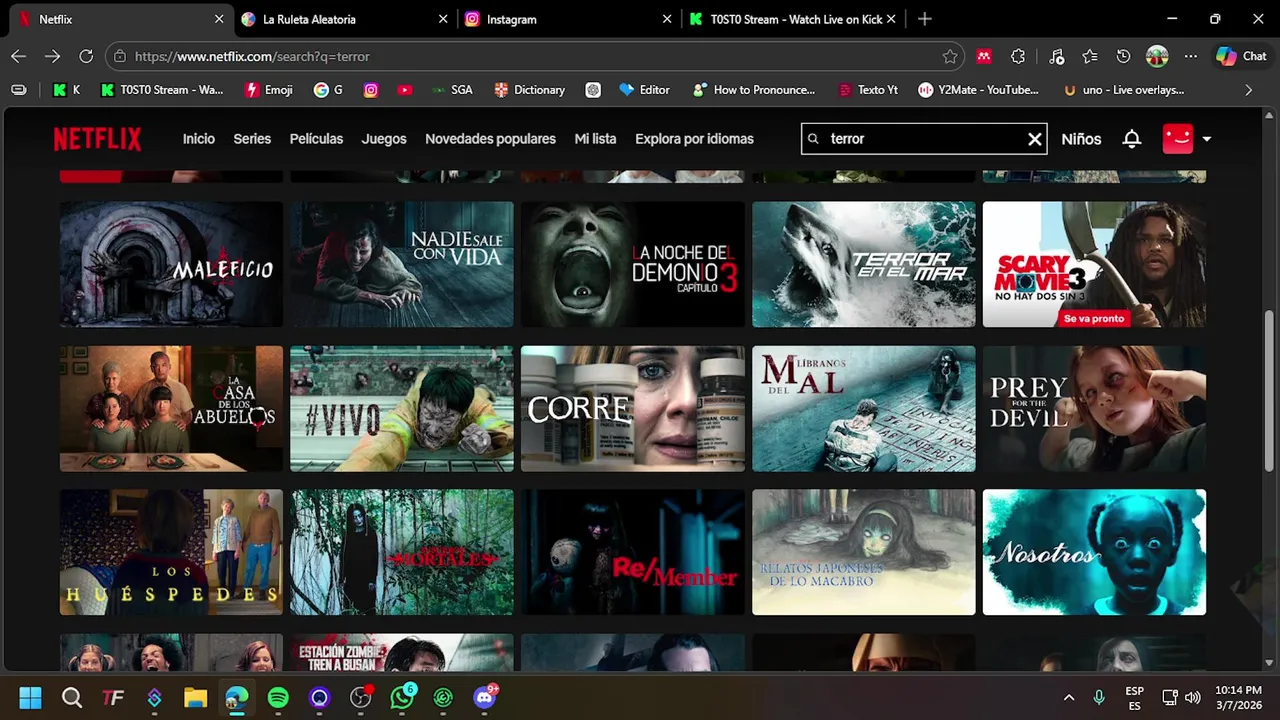Open the Dictionary bookmark

[530, 90]
